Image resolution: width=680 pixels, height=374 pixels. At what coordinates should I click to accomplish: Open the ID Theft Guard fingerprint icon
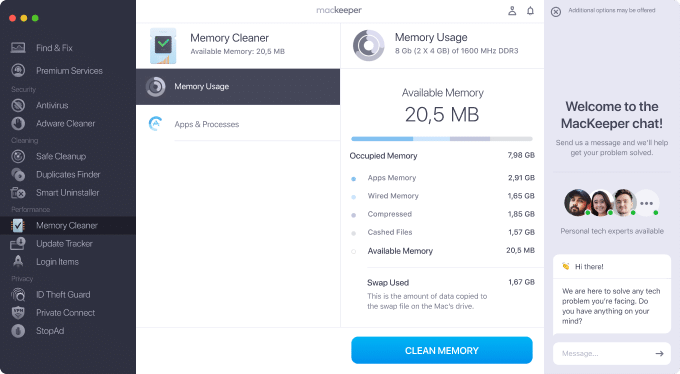[x=18, y=295]
